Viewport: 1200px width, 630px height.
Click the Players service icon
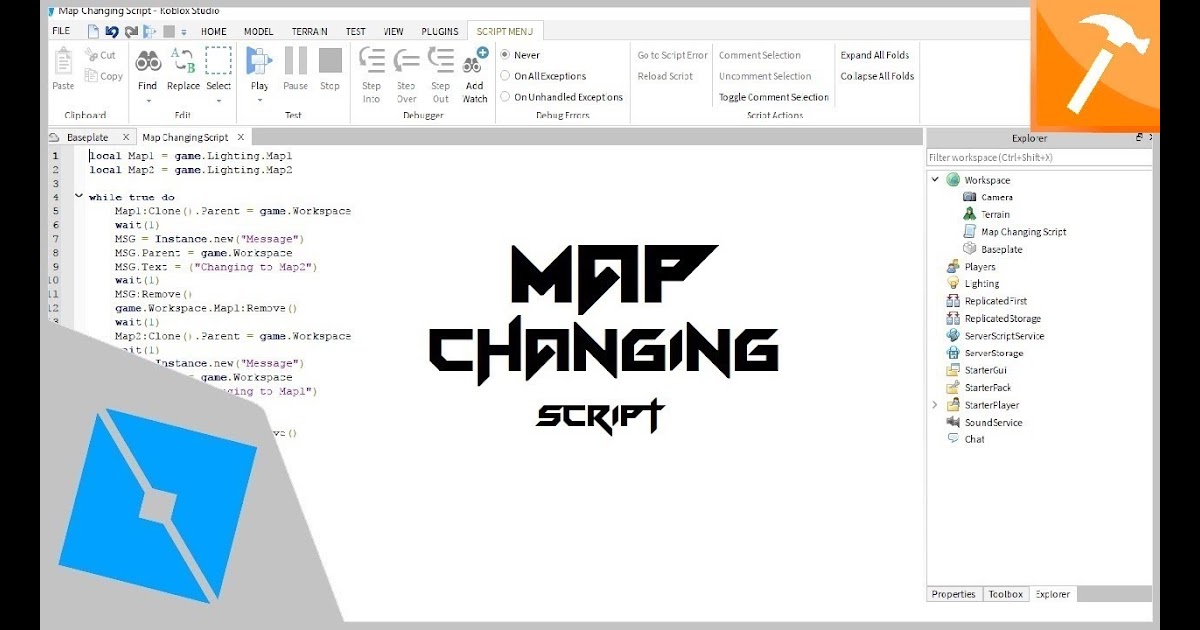953,267
